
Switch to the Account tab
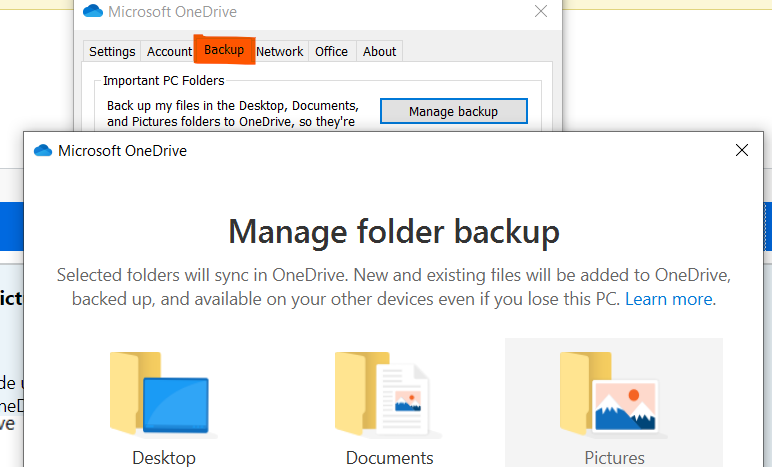(x=169, y=52)
